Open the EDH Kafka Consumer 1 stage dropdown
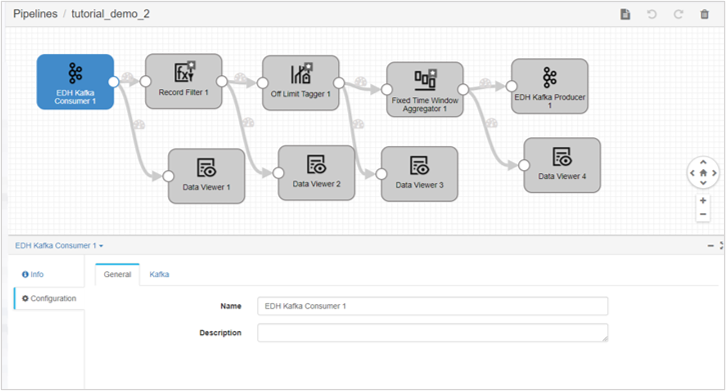Image resolution: width=726 pixels, height=391 pixels. point(59,246)
